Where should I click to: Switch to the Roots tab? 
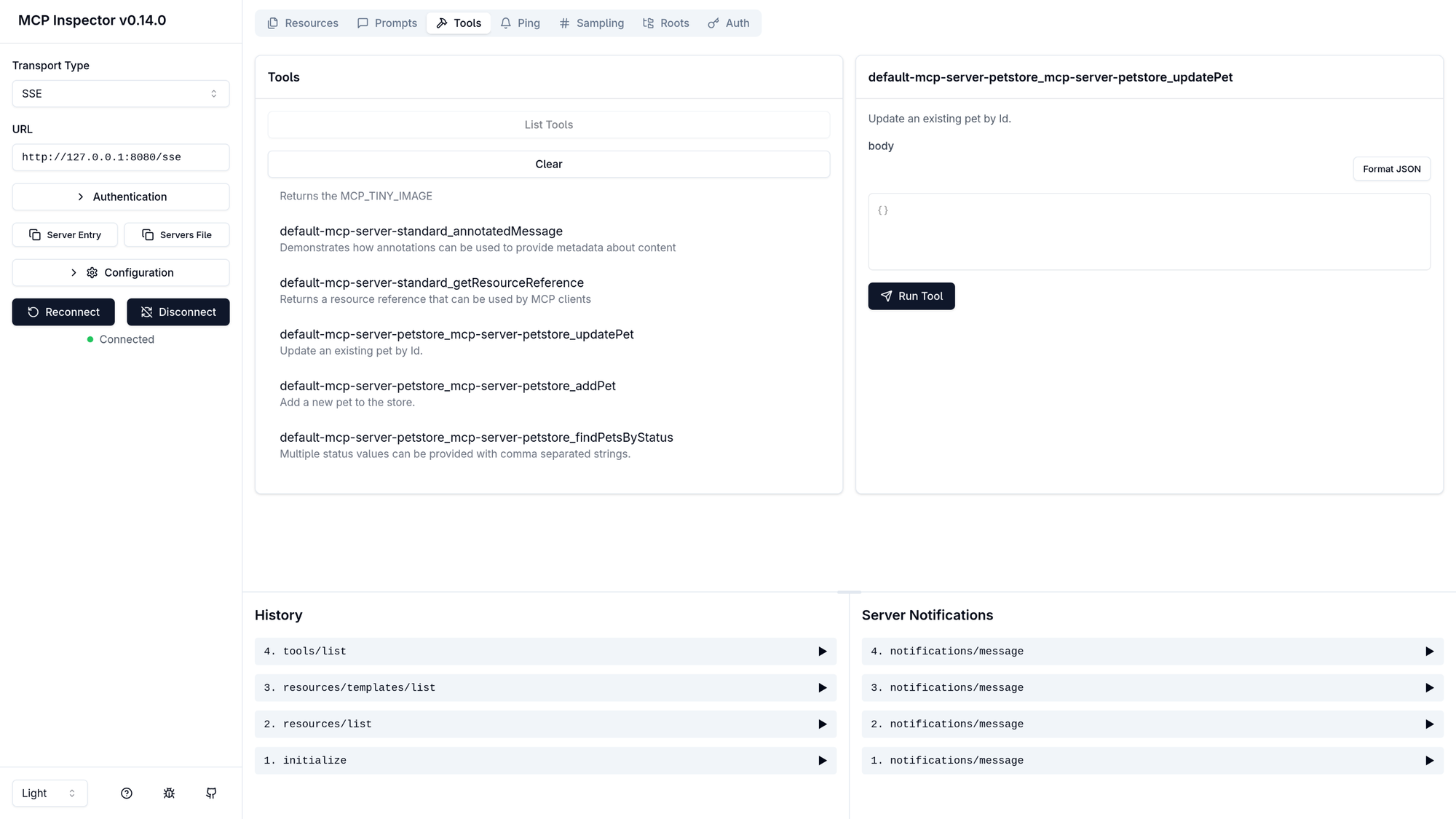[665, 23]
